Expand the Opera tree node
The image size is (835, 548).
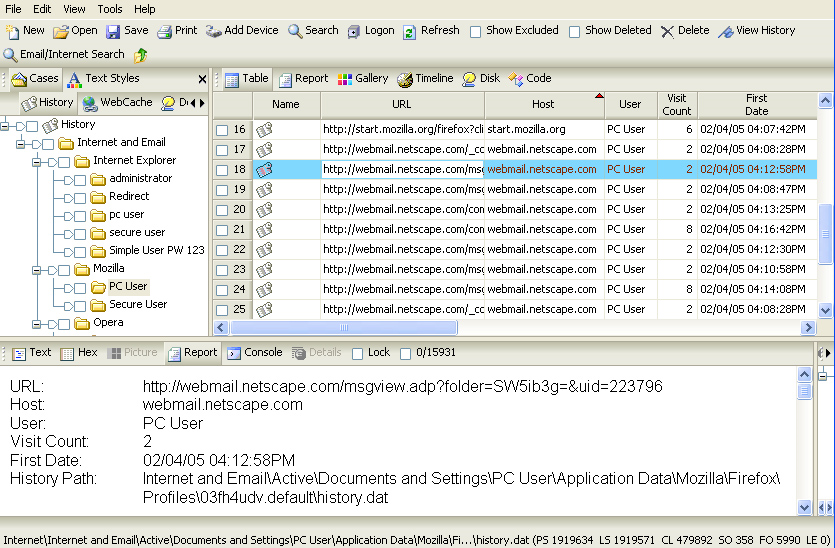pos(37,323)
